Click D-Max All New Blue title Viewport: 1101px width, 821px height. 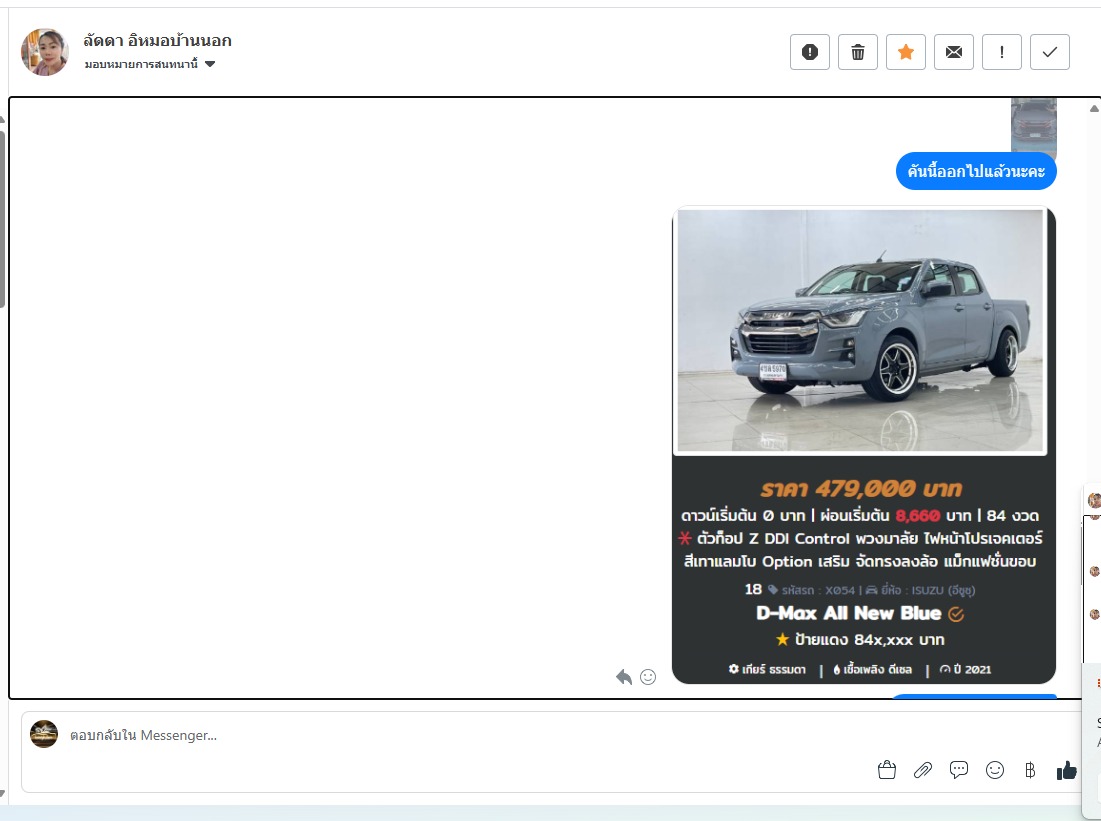(x=848, y=613)
